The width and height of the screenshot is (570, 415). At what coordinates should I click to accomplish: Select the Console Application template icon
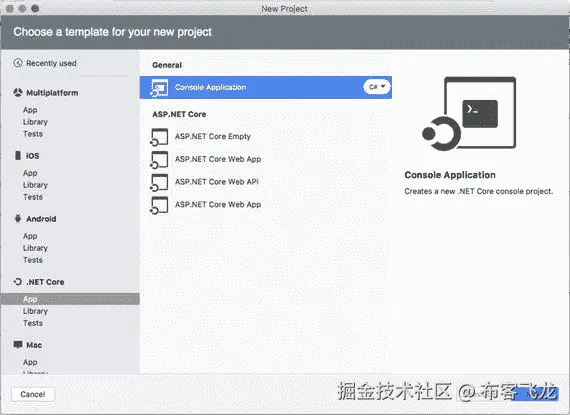click(x=159, y=88)
